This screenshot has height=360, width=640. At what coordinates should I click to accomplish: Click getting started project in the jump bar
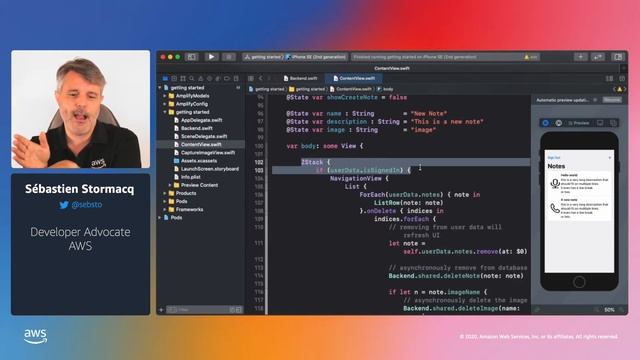pos(267,89)
